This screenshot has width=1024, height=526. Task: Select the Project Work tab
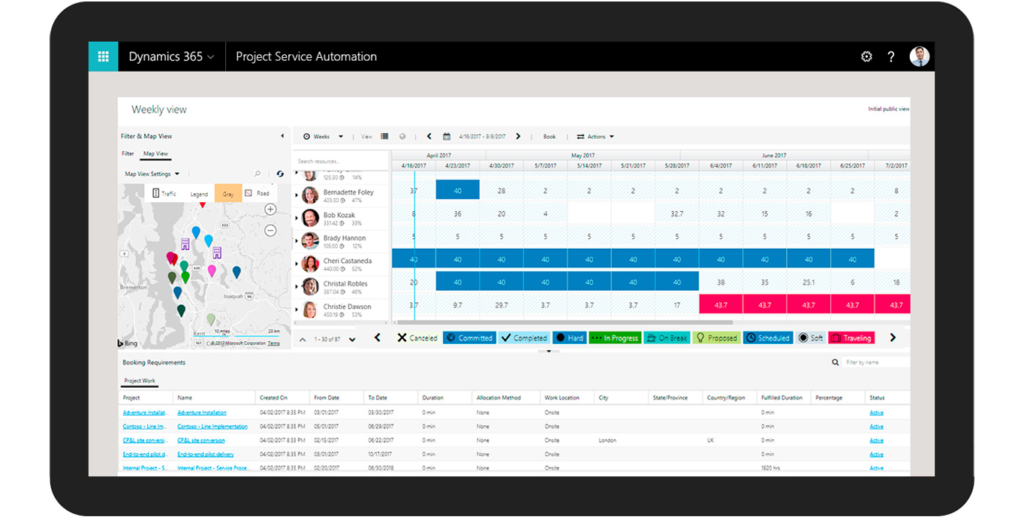pyautogui.click(x=140, y=380)
